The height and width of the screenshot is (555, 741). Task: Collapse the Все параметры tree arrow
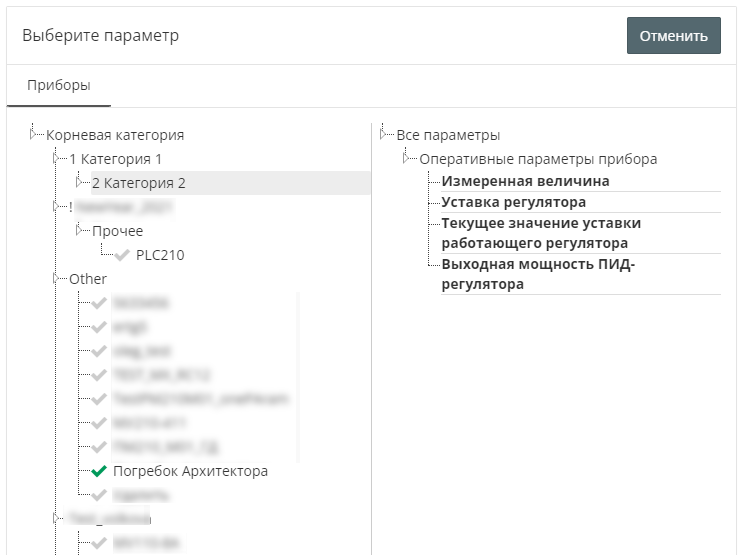point(385,134)
